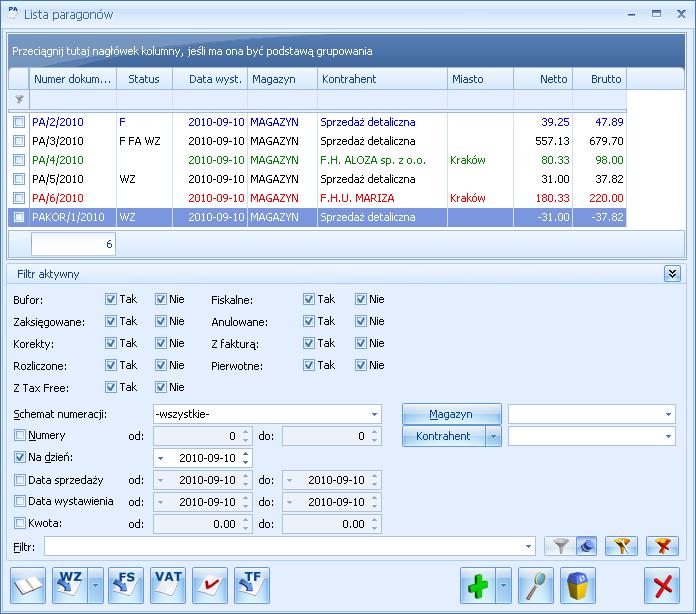
Task: Open arrow on Kontrahent button
Action: point(493,436)
